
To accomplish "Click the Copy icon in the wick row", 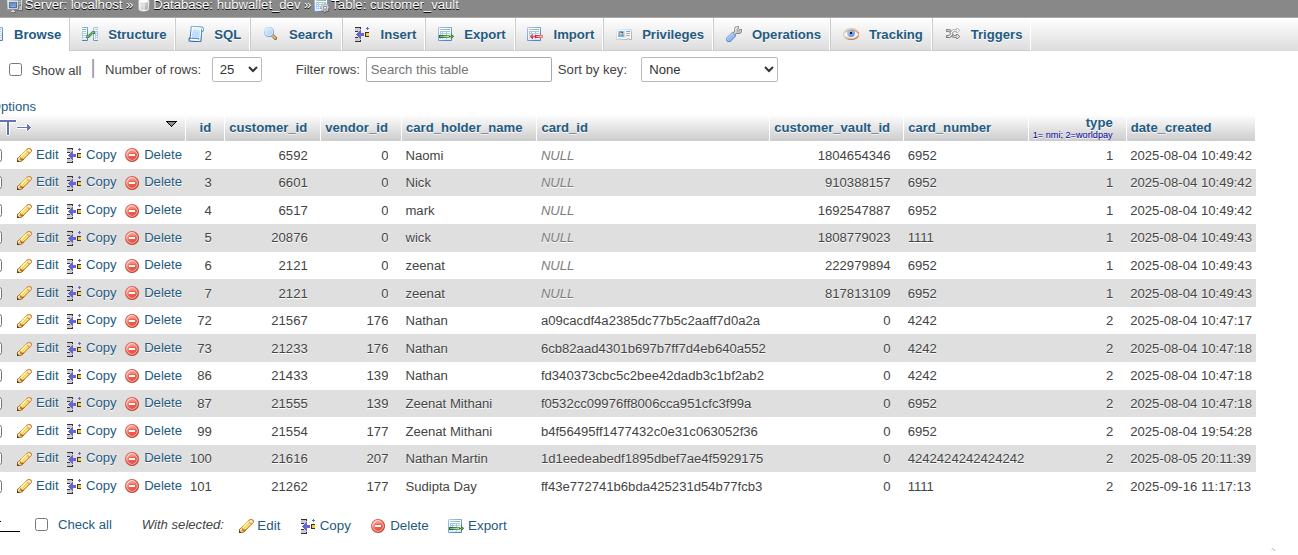I will [75, 238].
